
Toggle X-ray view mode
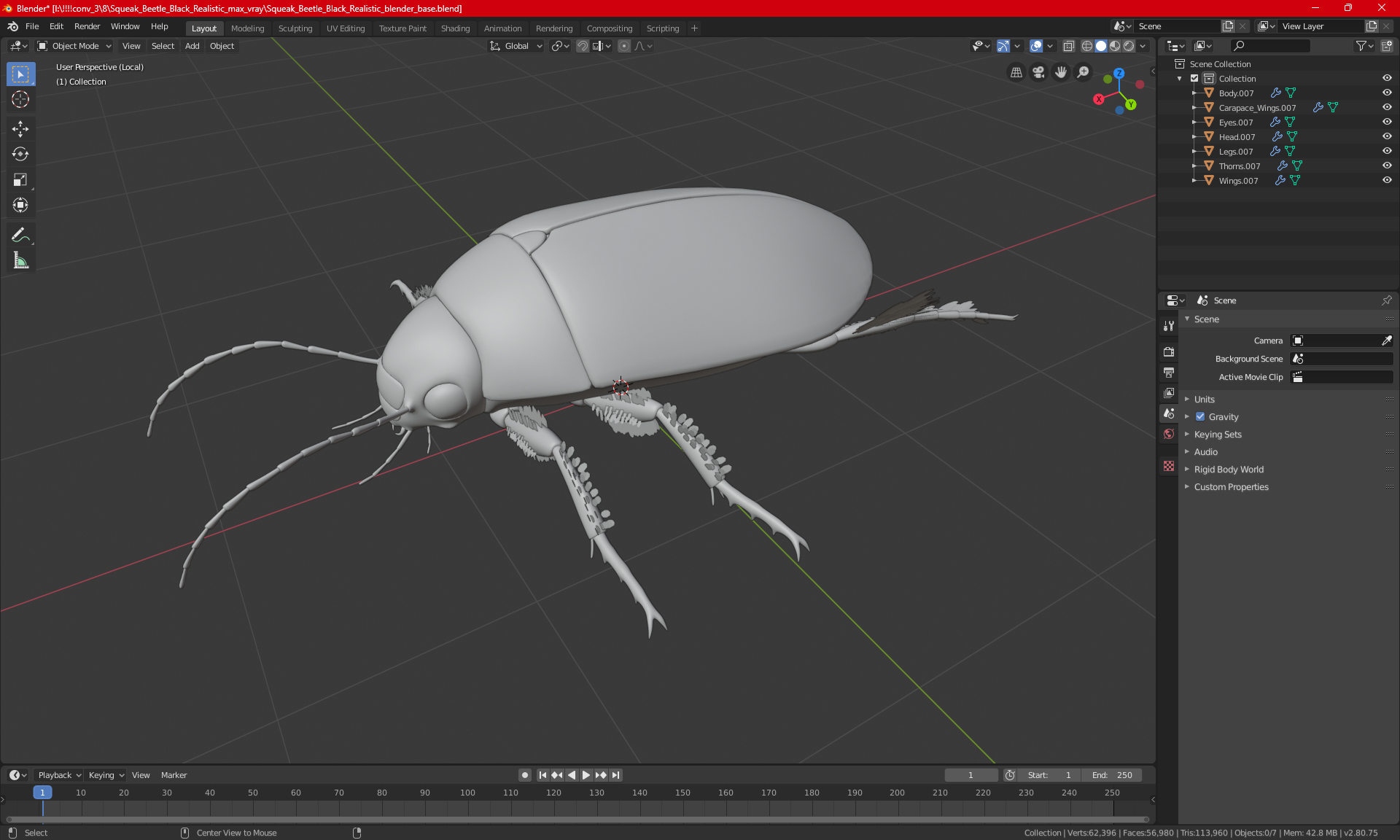pyautogui.click(x=1068, y=46)
